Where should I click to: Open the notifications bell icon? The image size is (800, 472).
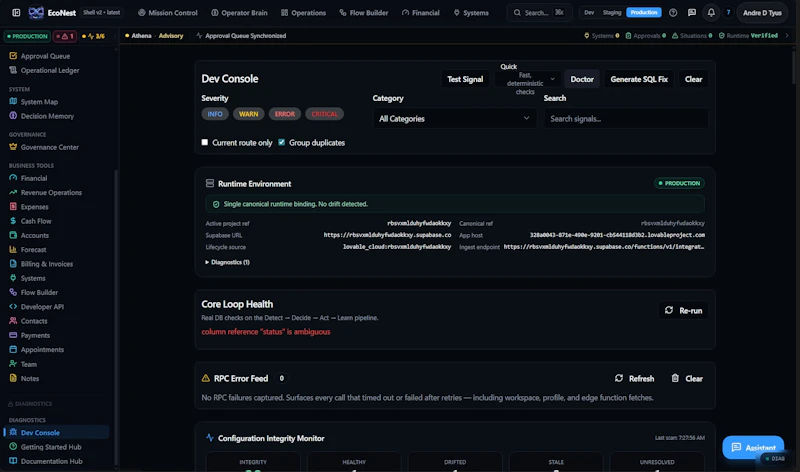point(711,12)
